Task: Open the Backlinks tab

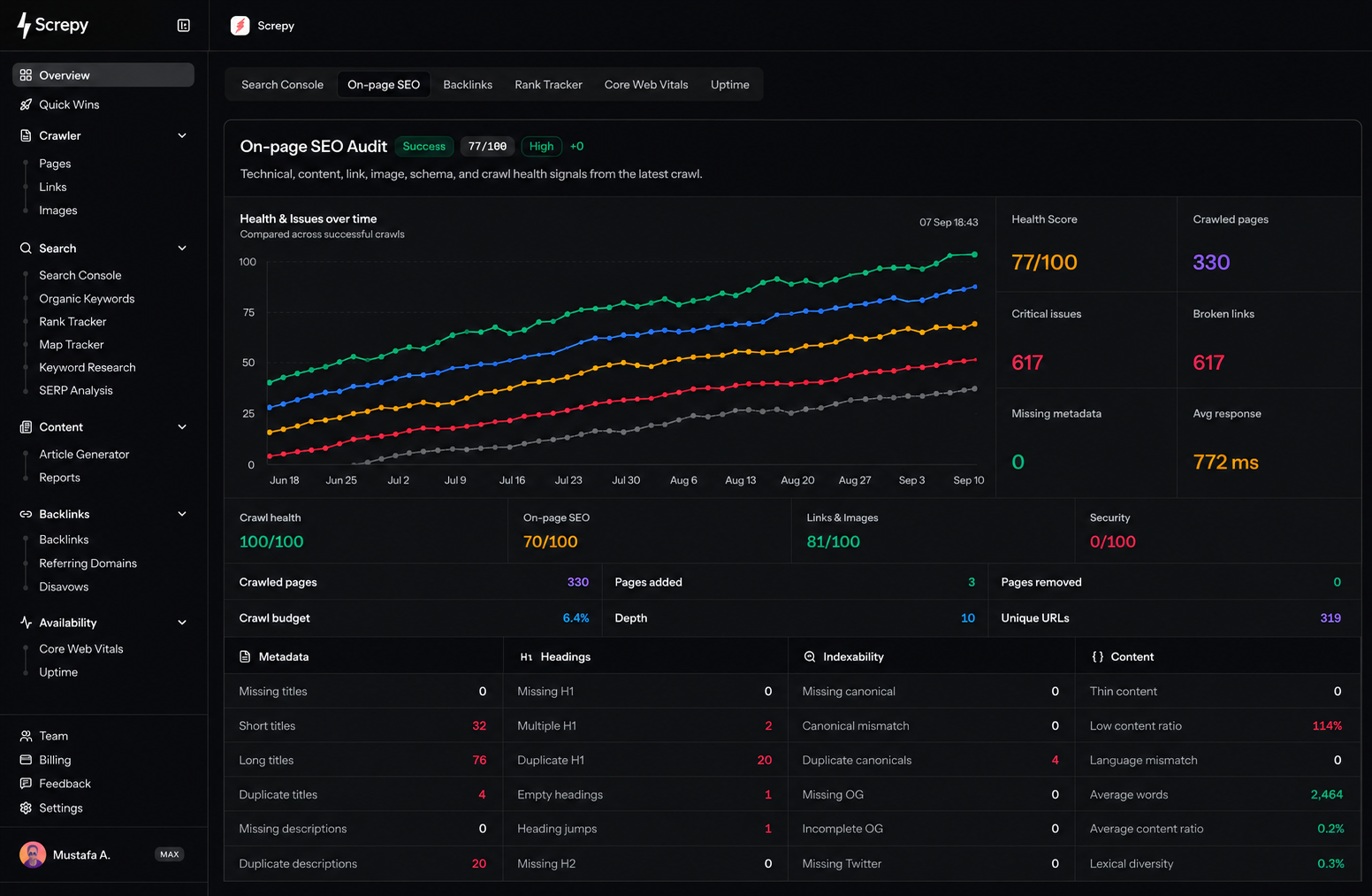Action: tap(468, 85)
